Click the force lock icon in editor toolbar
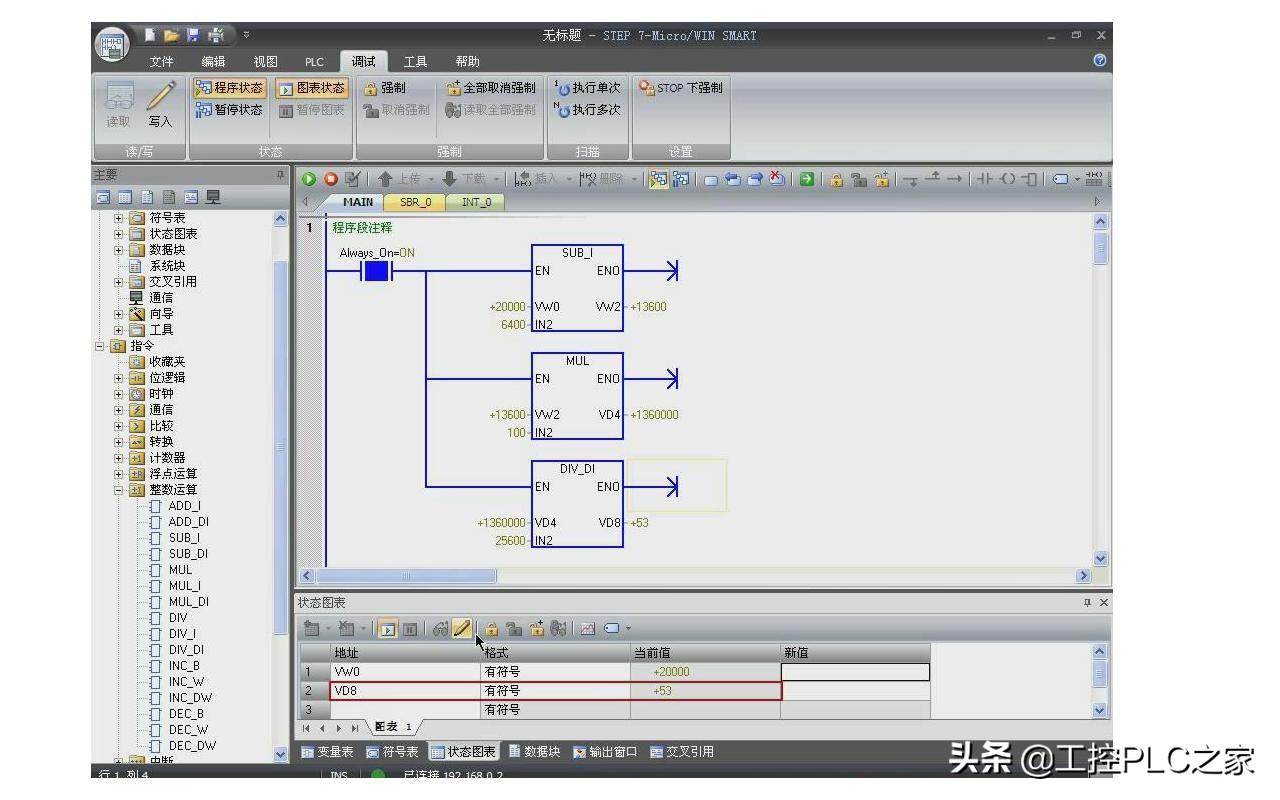 [836, 179]
